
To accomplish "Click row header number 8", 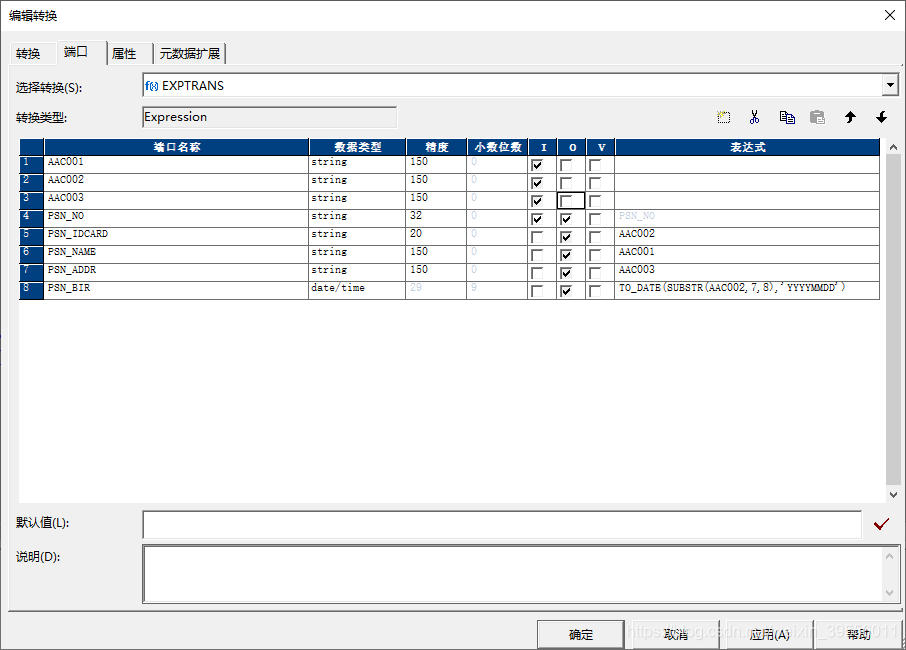I will pyautogui.click(x=32, y=290).
